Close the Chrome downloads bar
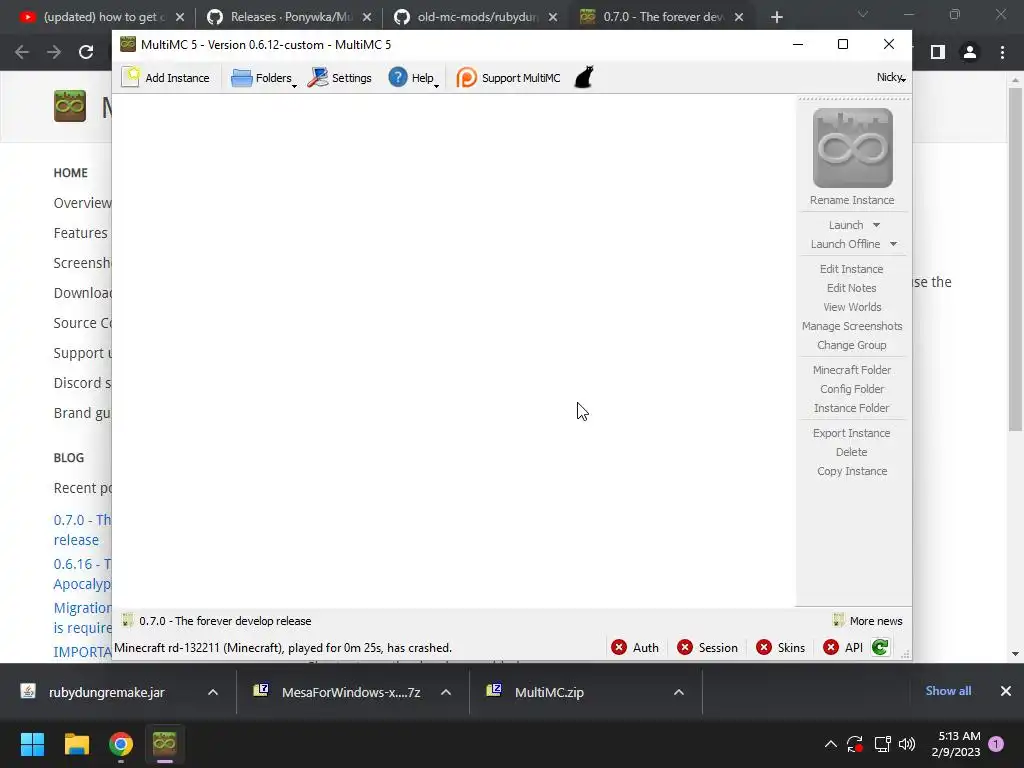This screenshot has width=1024, height=768. pos(1006,691)
